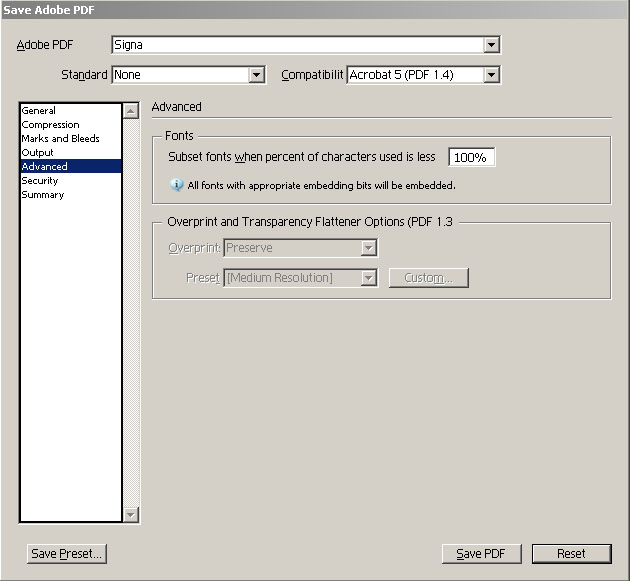Click the Save Adobe PDF title bar
Image resolution: width=630 pixels, height=581 pixels.
[x=315, y=10]
